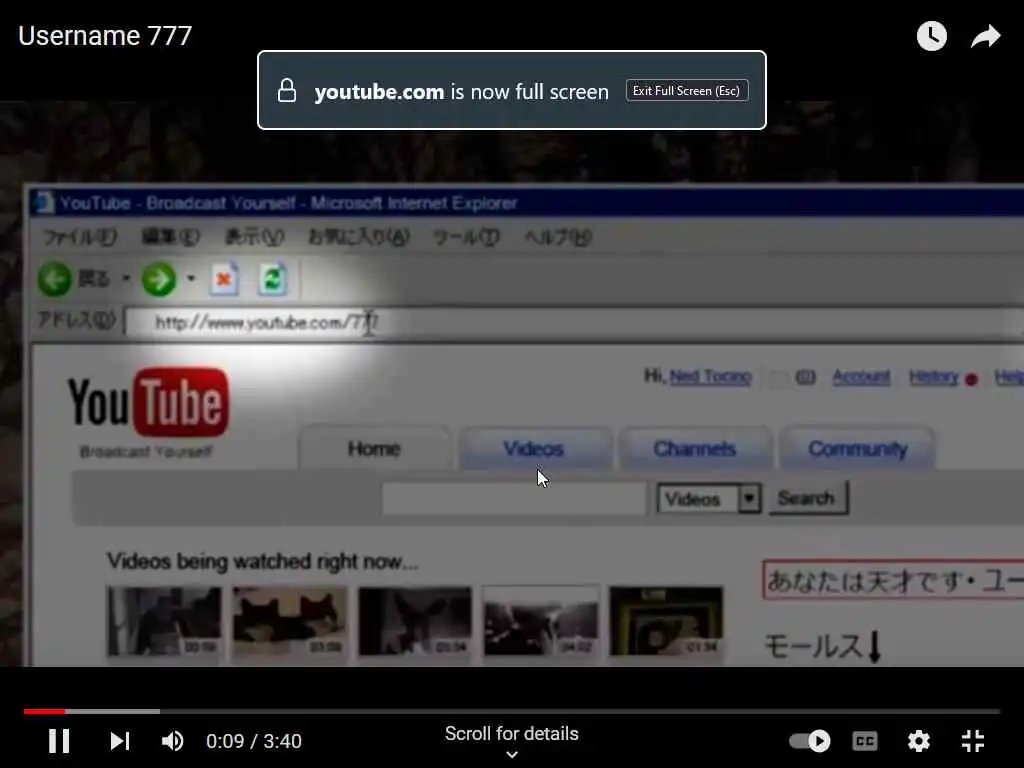Click the green forward arrow in Internet Explorer
Viewport: 1024px width, 768px height.
pyautogui.click(x=159, y=280)
